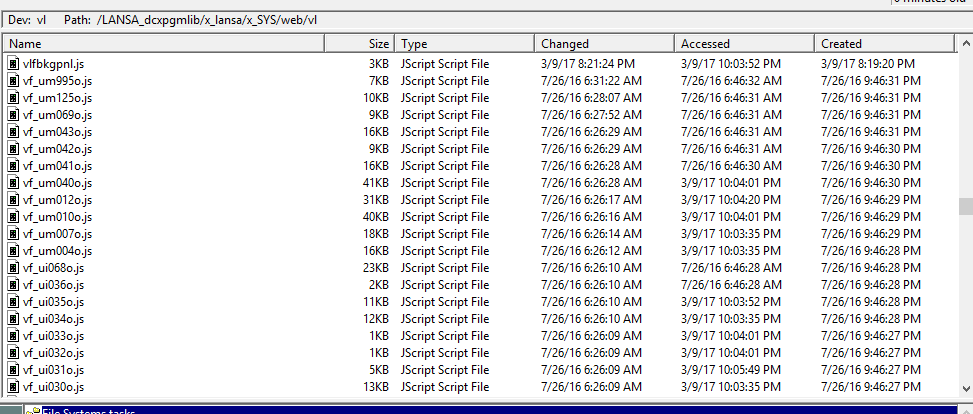Select file name vf_um007o.js
973x414 pixels.
coord(57,234)
